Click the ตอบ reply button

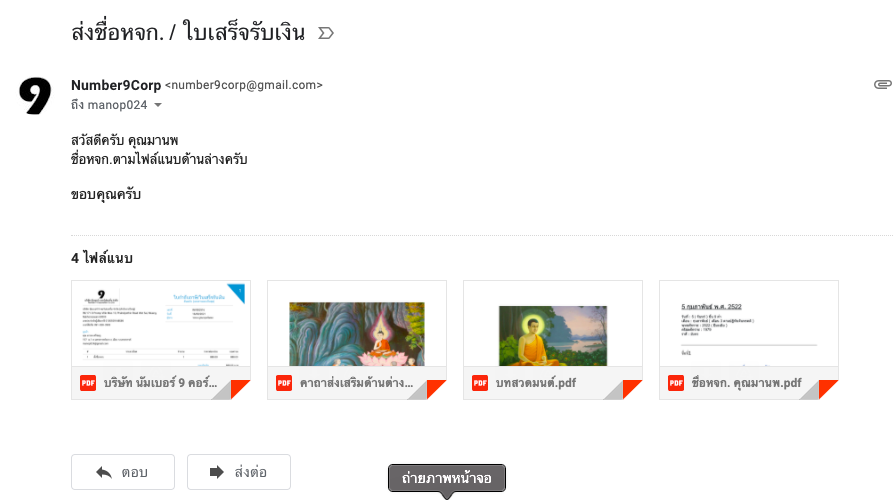click(123, 472)
